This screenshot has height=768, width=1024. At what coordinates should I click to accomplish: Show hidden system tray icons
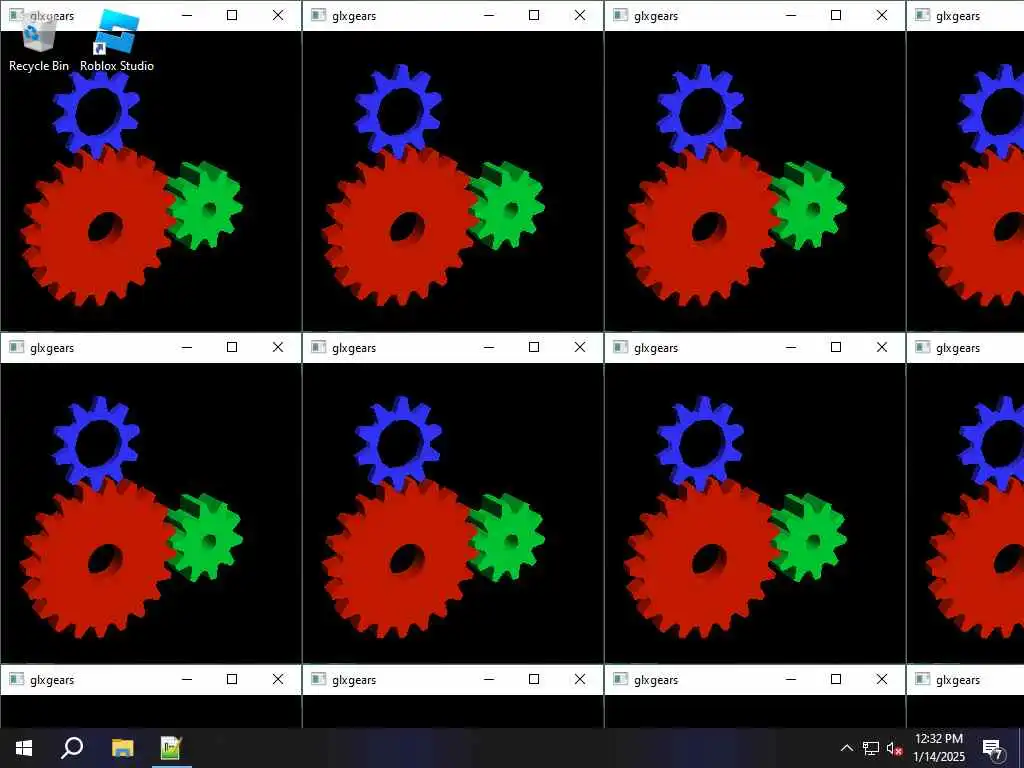(846, 748)
